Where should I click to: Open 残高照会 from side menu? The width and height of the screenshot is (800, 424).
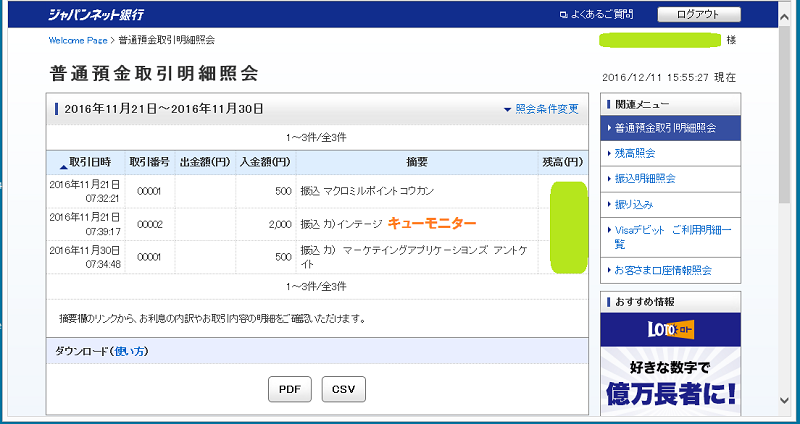(x=635, y=153)
